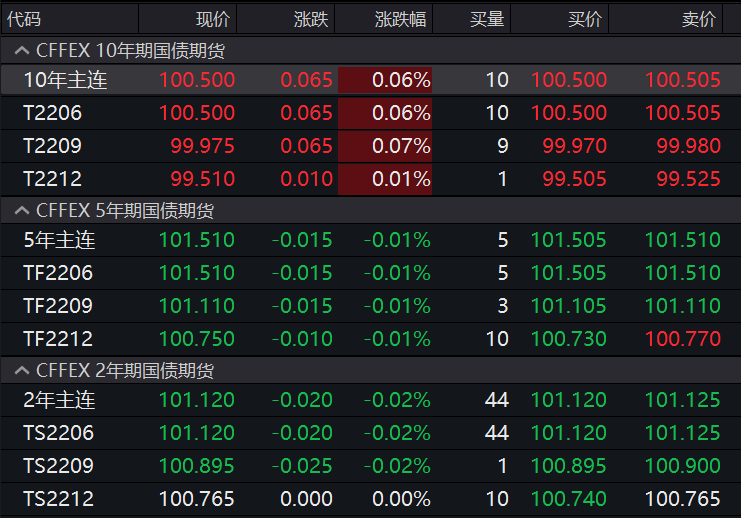Collapse the CFFEX 5年期国债期货 group
This screenshot has height=518, width=741.
(x=19, y=210)
